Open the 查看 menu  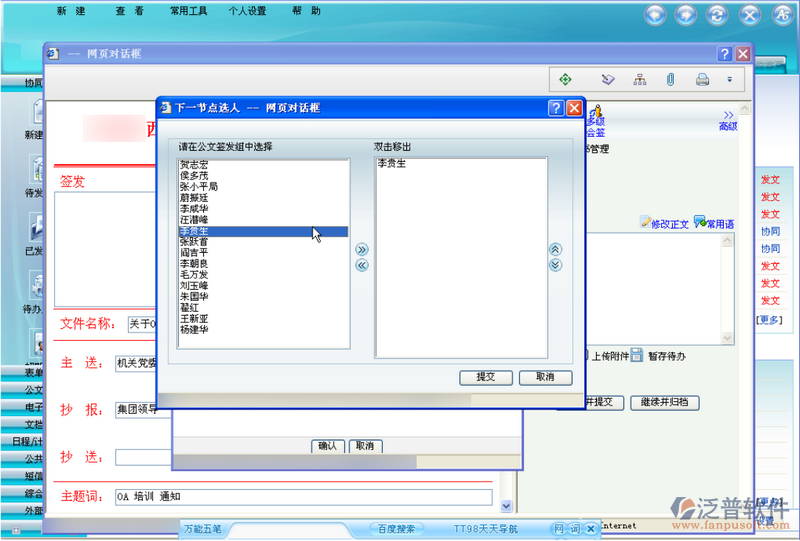click(130, 11)
